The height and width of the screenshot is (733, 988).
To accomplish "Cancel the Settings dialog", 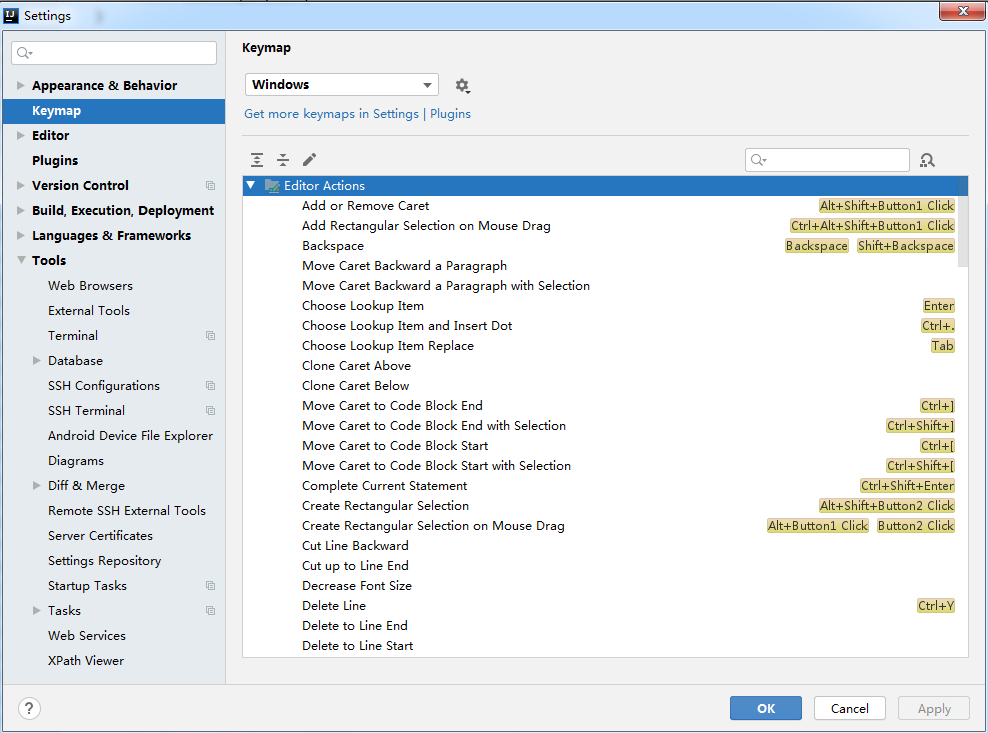I will coord(850,708).
